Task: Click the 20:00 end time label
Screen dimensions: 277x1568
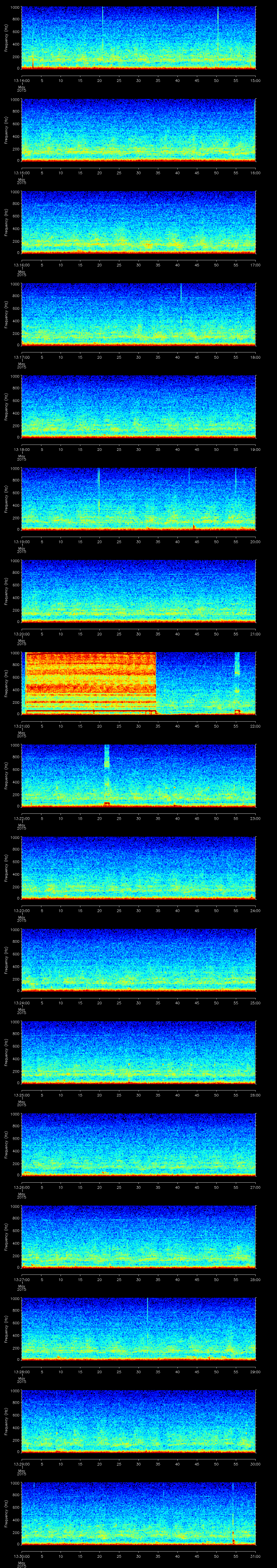Action: (256, 542)
